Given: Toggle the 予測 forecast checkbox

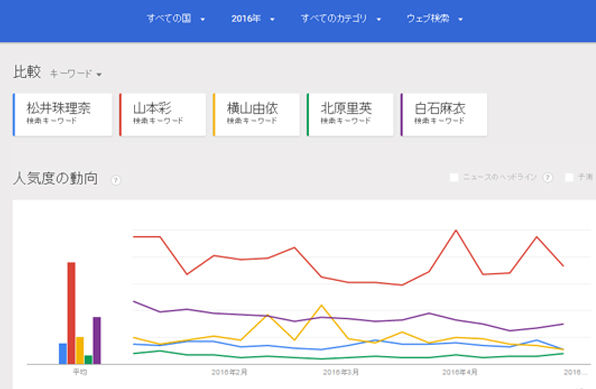Looking at the screenshot, I should (x=569, y=178).
